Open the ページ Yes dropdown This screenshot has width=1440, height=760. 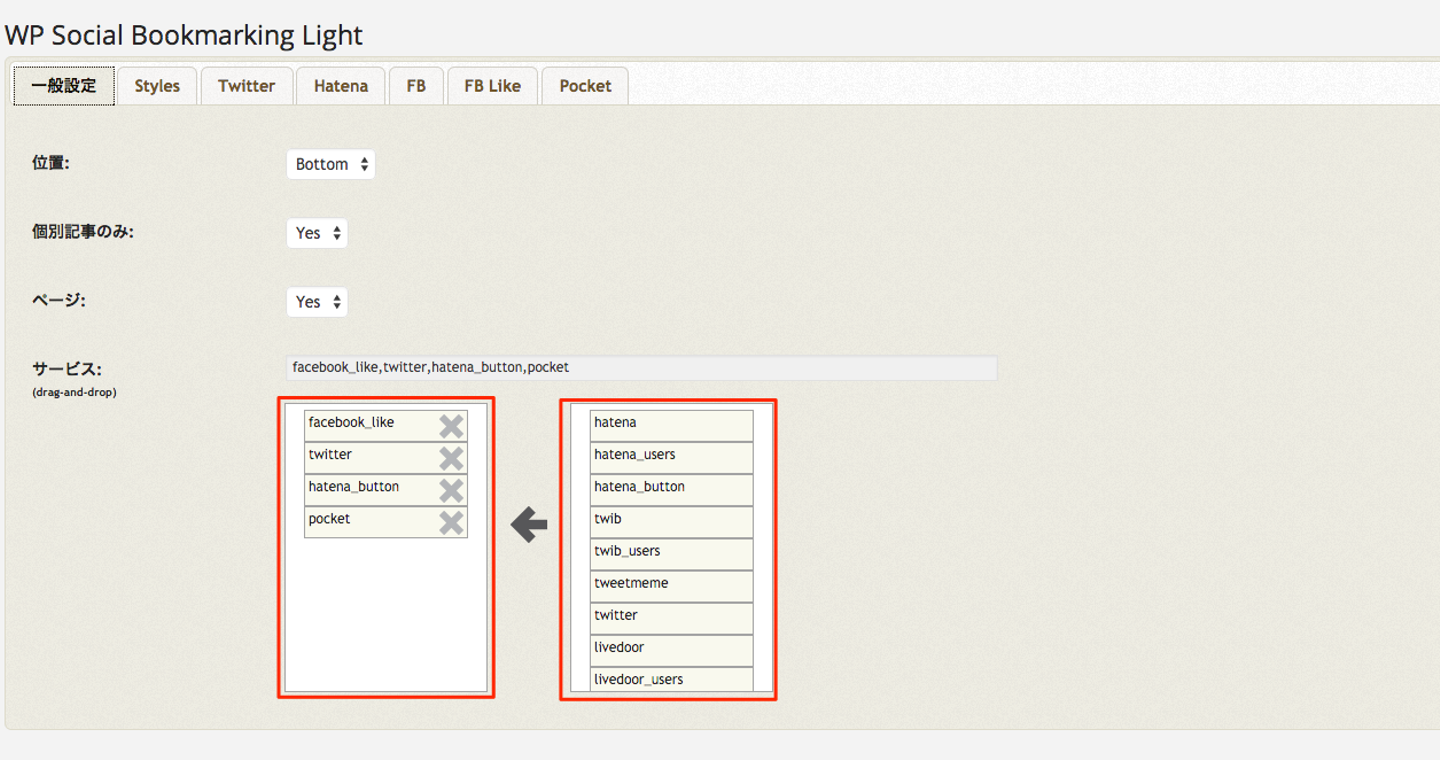pos(317,302)
